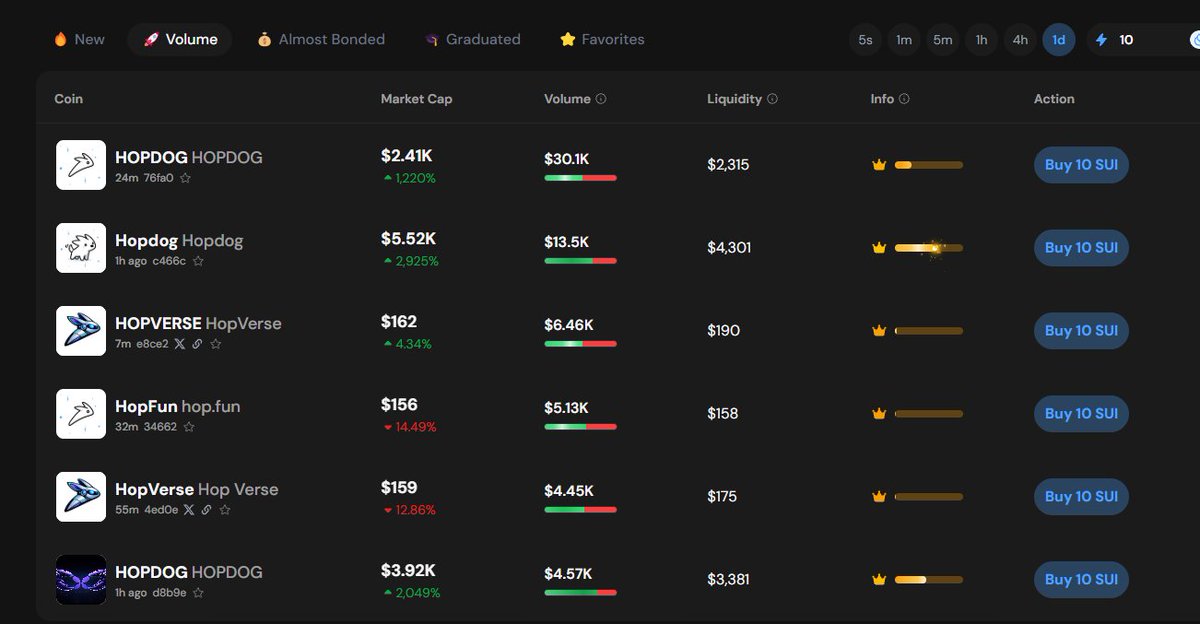Image resolution: width=1200 pixels, height=624 pixels.
Task: Select the 4h timeframe
Action: tap(1020, 40)
